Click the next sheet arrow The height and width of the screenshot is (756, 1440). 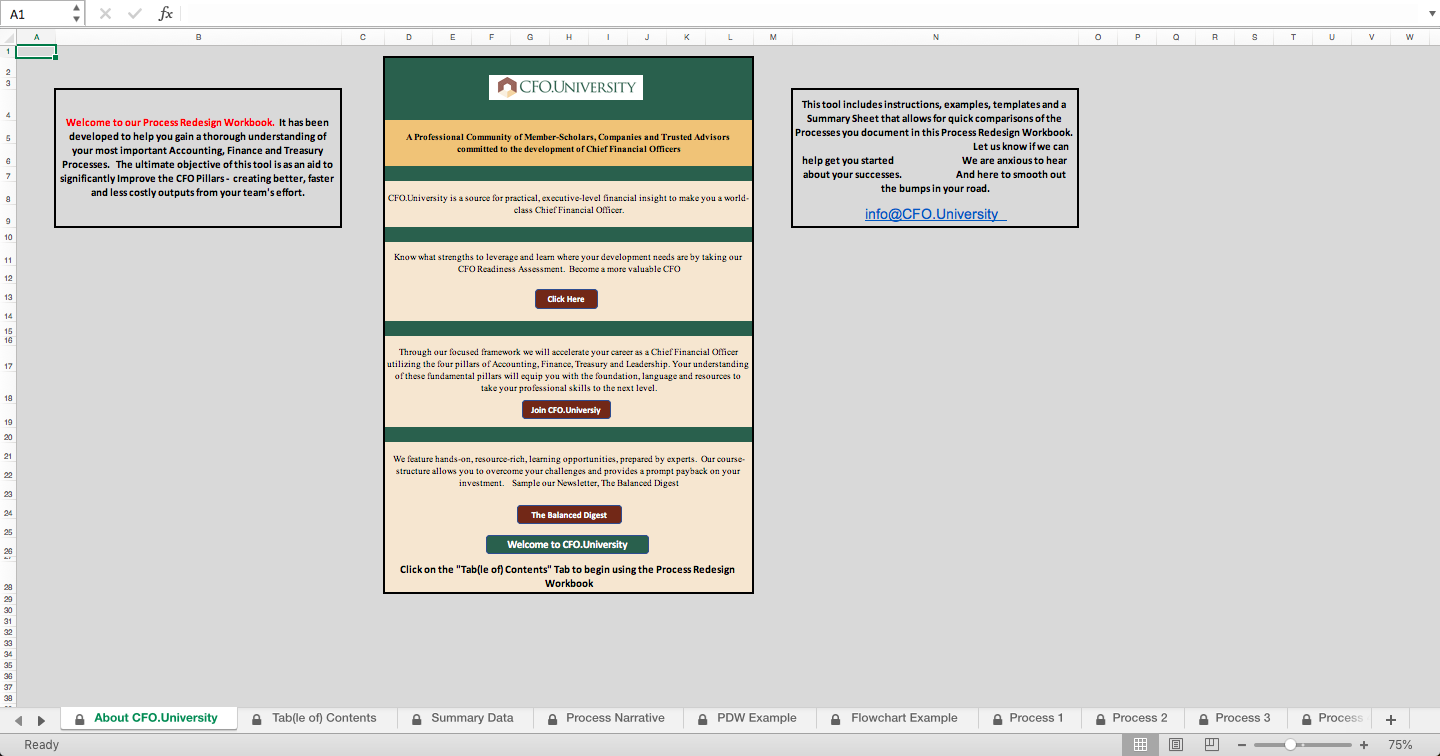[41, 719]
